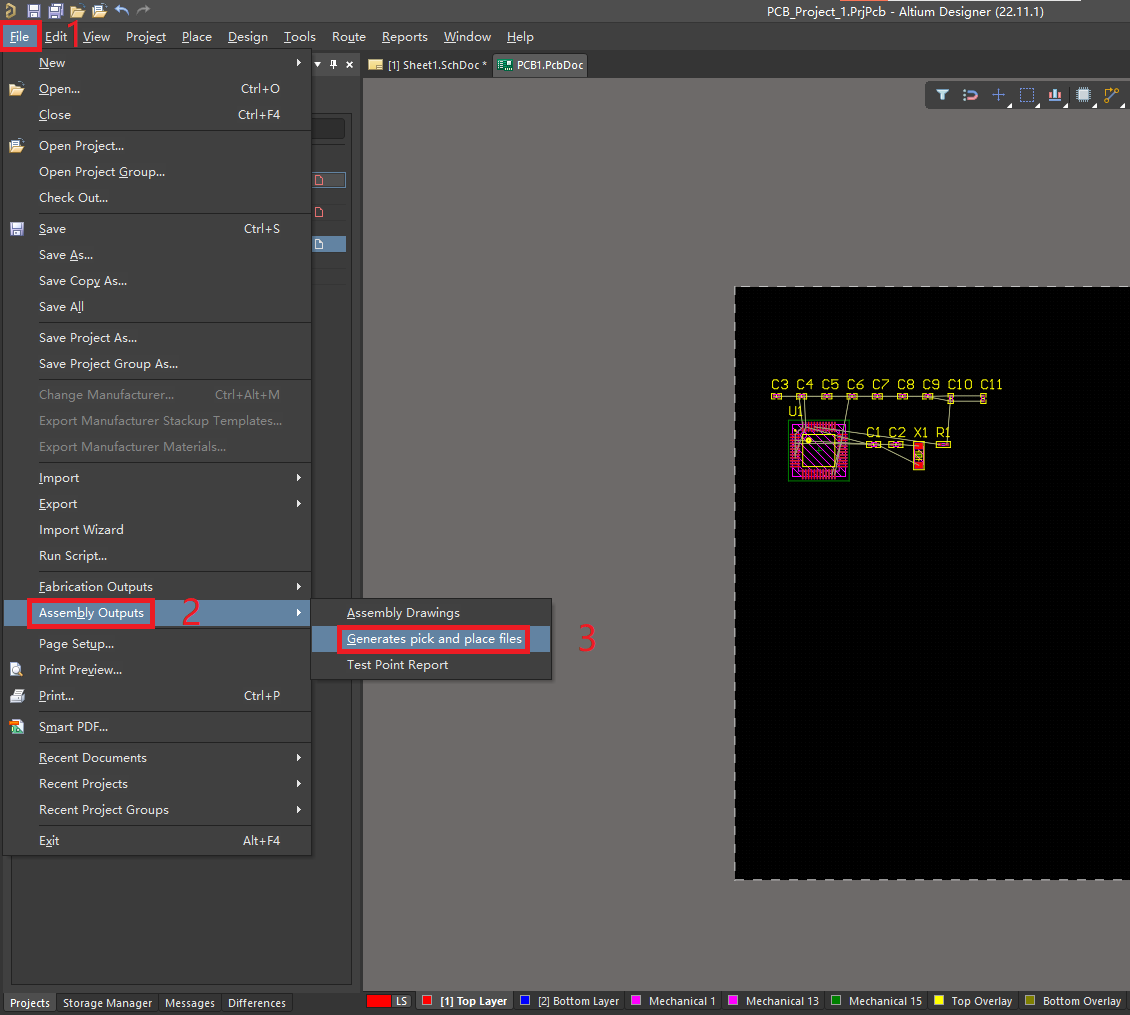Click the floppy icon beside Save entry
1130x1015 pixels.
[x=17, y=229]
